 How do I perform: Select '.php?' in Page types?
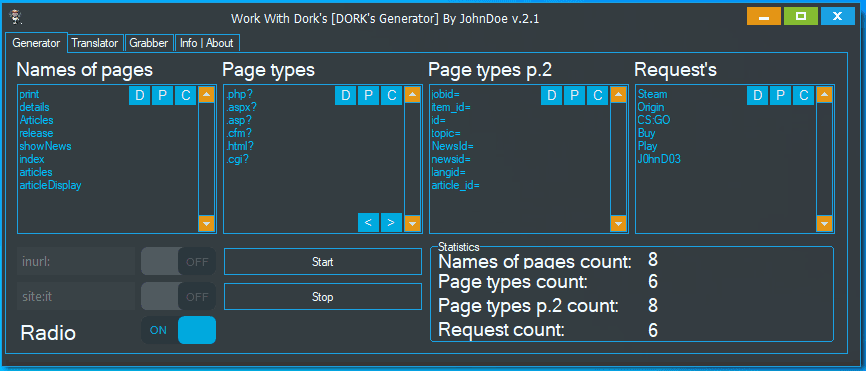coord(239,94)
